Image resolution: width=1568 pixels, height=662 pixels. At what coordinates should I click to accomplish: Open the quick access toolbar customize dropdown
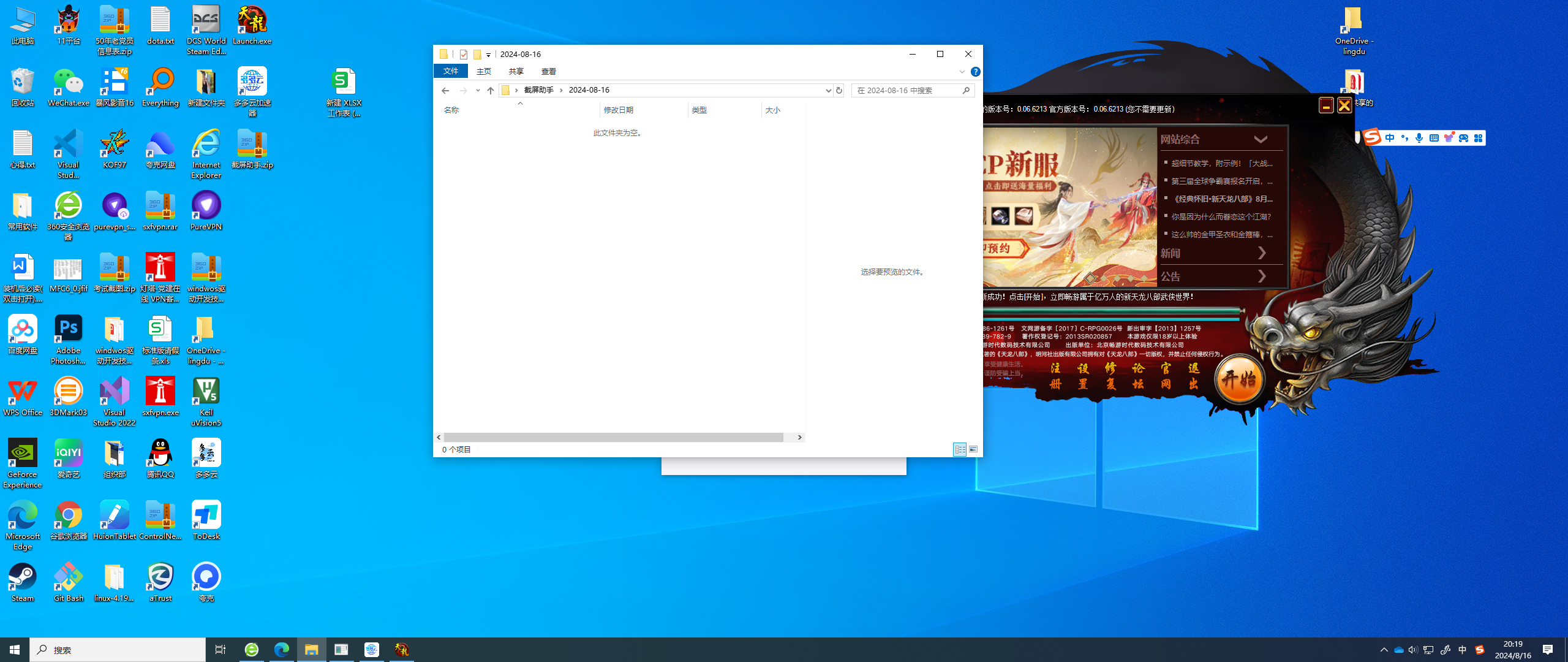click(x=488, y=55)
